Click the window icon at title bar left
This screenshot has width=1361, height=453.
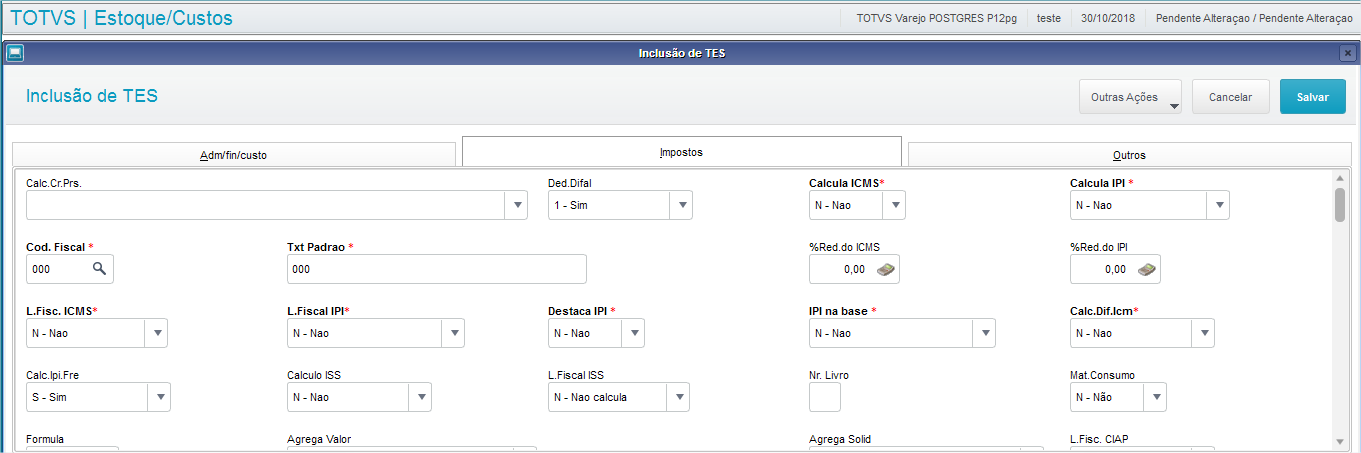[14, 53]
